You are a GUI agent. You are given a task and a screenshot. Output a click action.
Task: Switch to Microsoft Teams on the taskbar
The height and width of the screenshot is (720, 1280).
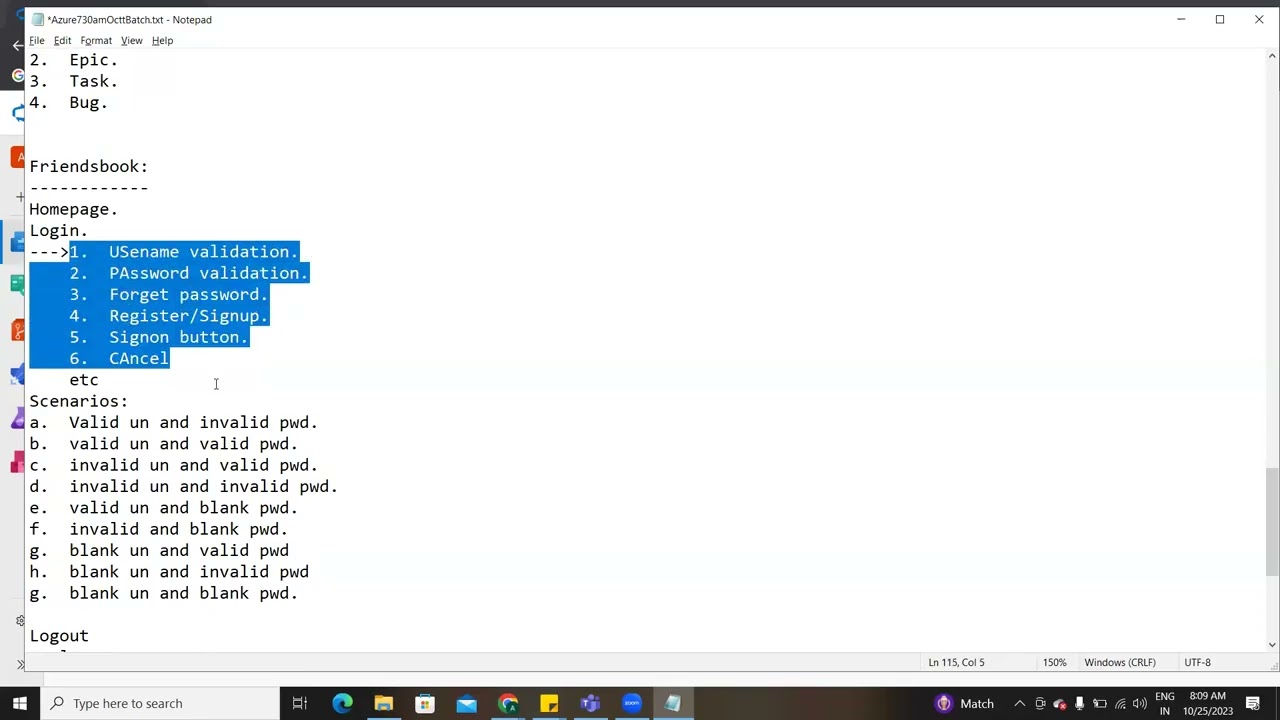pyautogui.click(x=590, y=703)
